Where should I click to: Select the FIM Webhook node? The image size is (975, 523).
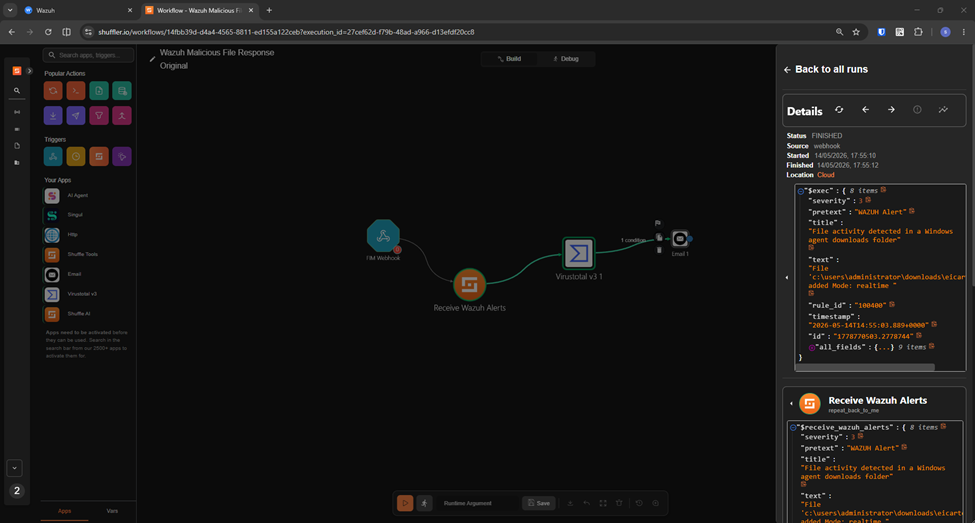point(383,236)
